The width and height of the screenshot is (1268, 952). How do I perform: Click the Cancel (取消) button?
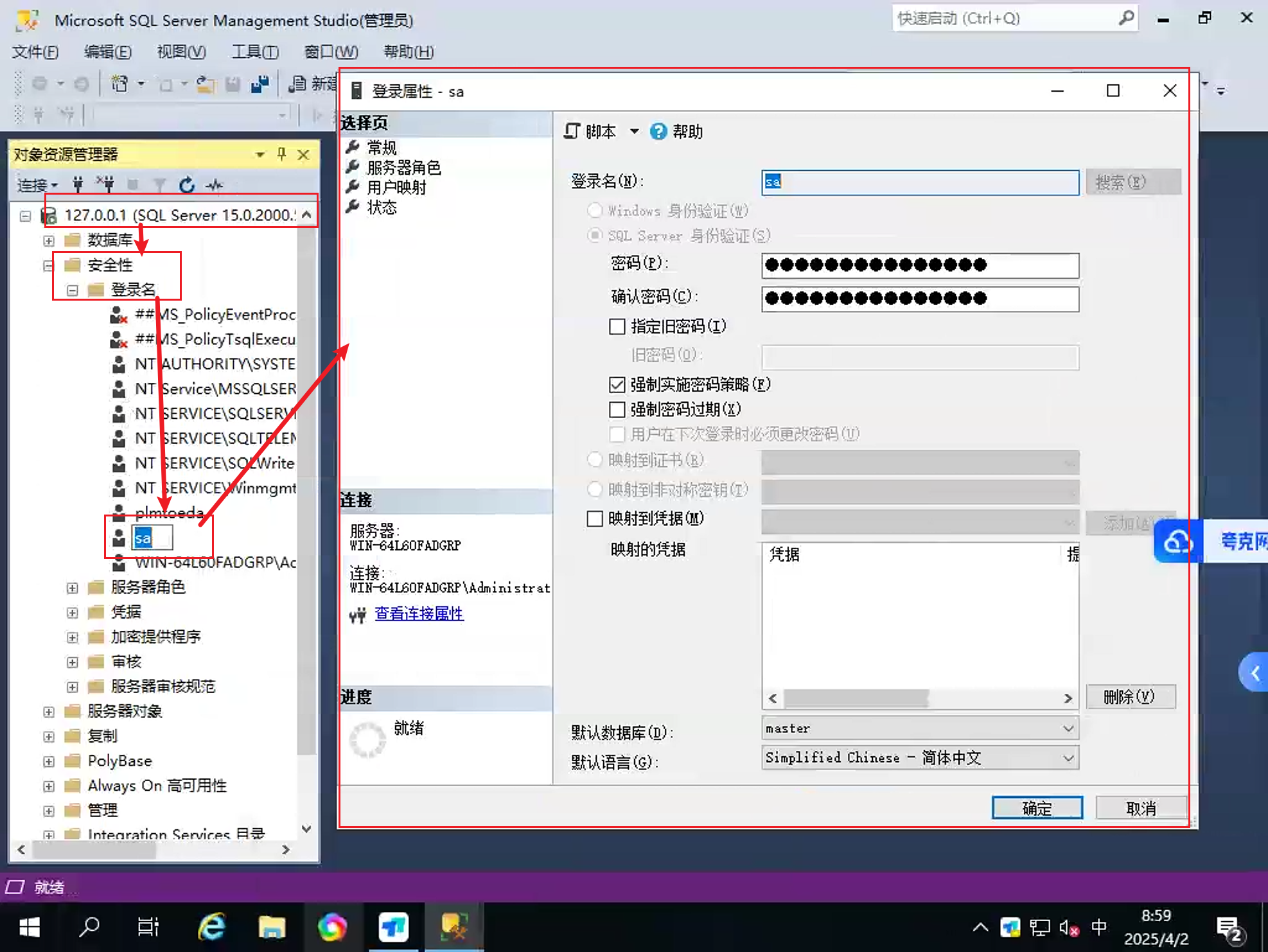[1141, 808]
